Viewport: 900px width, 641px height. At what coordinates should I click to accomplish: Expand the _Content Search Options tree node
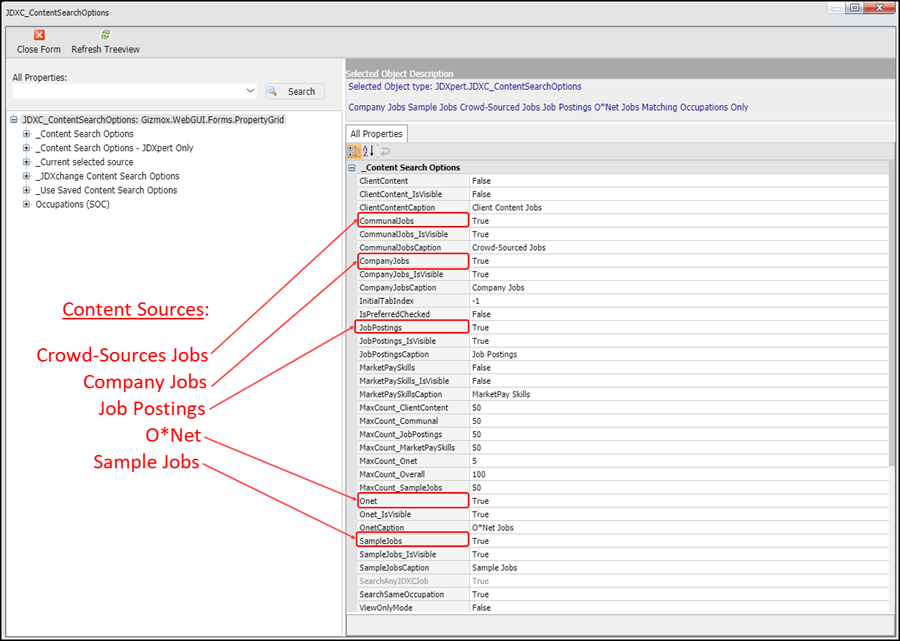coord(26,134)
